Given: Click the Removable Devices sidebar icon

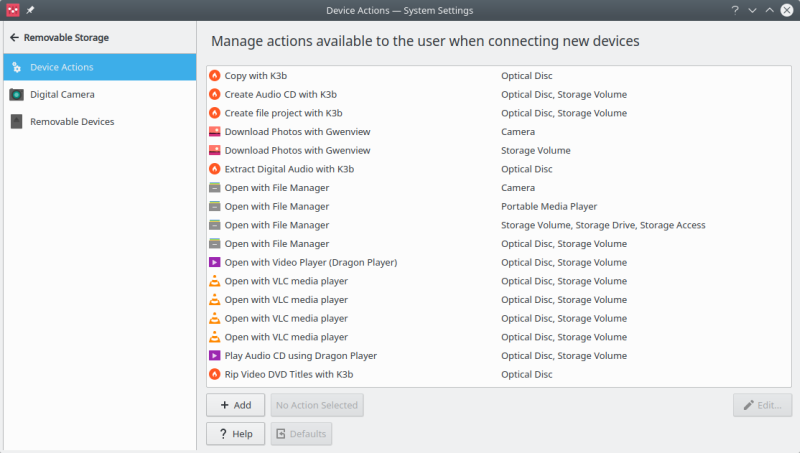Looking at the screenshot, I should [16, 122].
